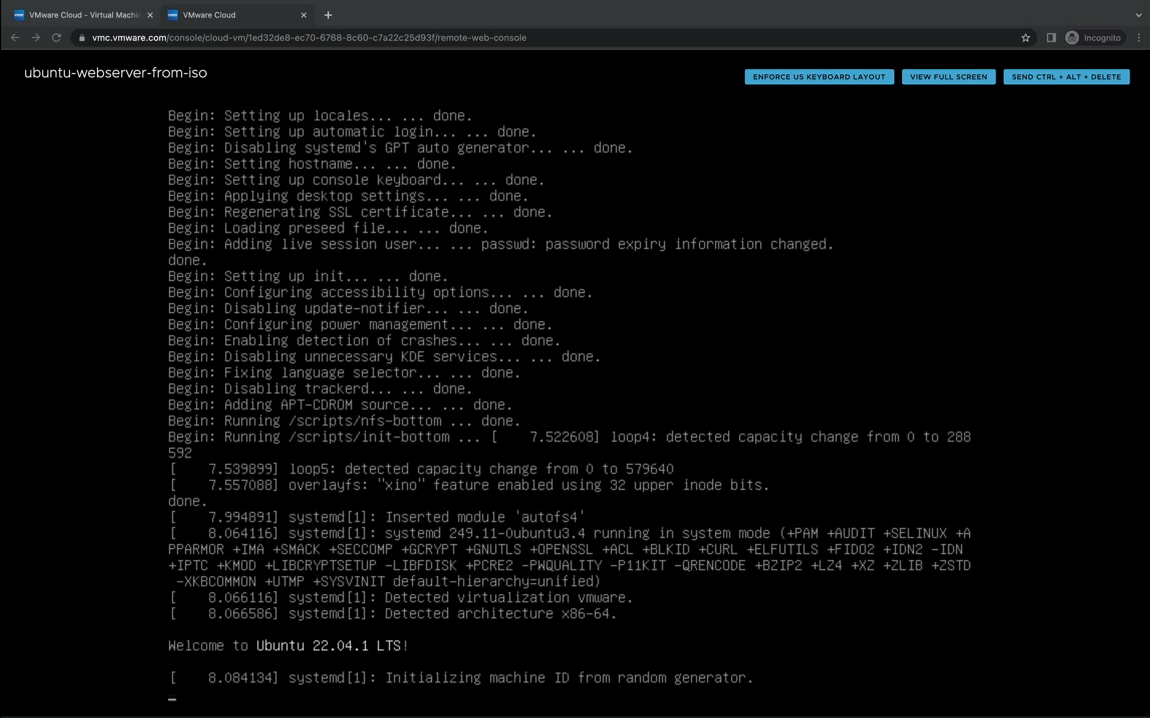The width and height of the screenshot is (1150, 718).
Task: Click 'Disabling trackerd' console line
Action: (320, 389)
